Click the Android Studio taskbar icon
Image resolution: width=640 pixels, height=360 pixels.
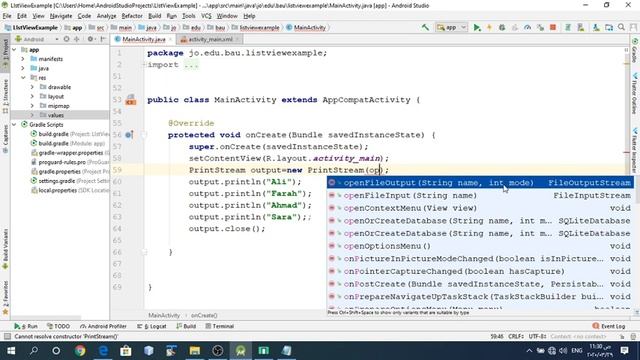point(240,351)
